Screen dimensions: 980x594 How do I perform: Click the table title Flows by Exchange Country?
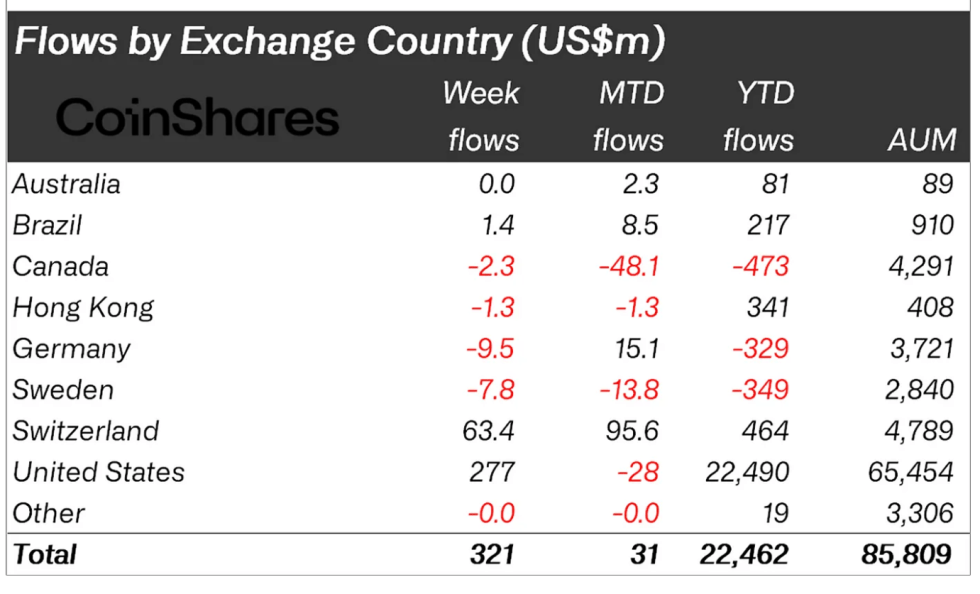pyautogui.click(x=340, y=42)
